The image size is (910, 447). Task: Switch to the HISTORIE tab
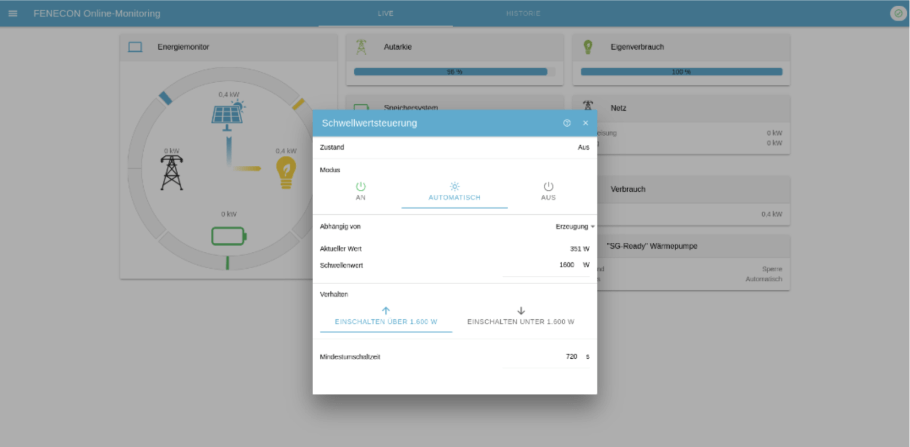523,13
